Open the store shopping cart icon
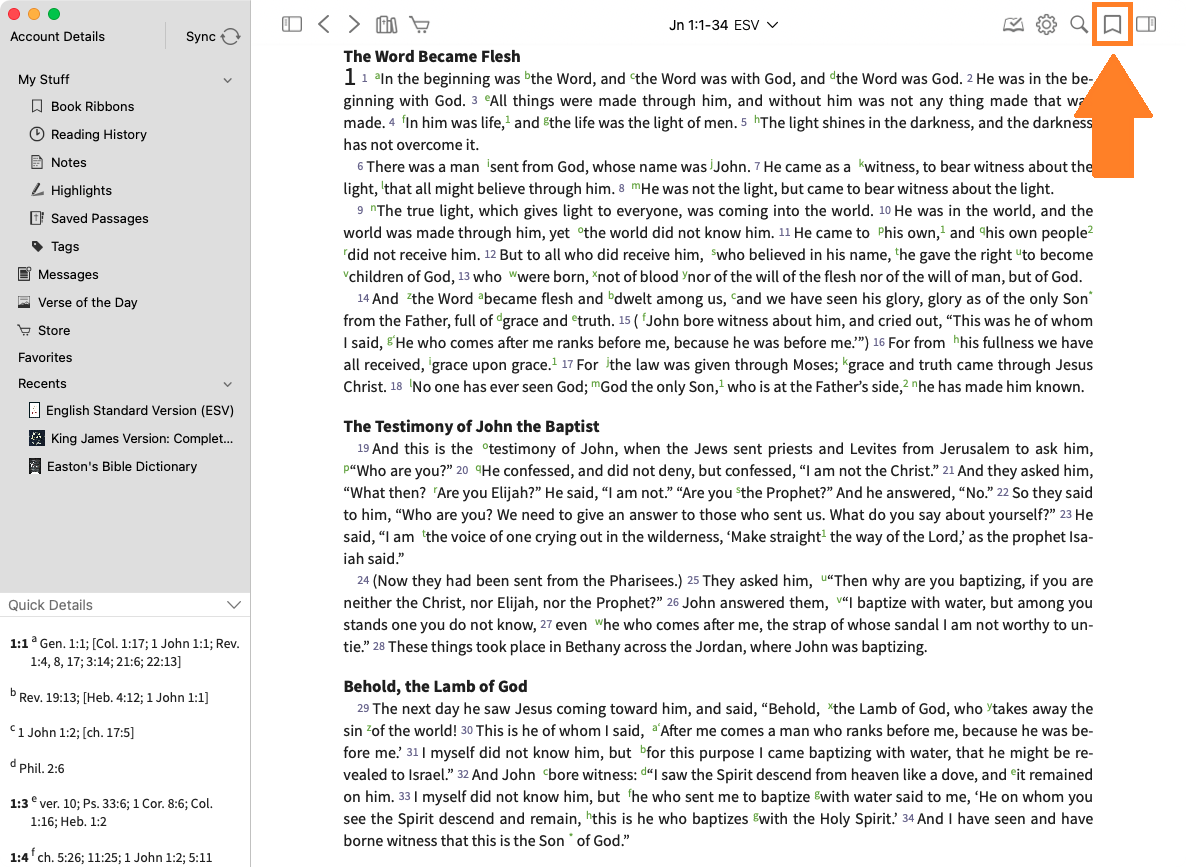Image resolution: width=1186 pixels, height=867 pixels. (420, 25)
